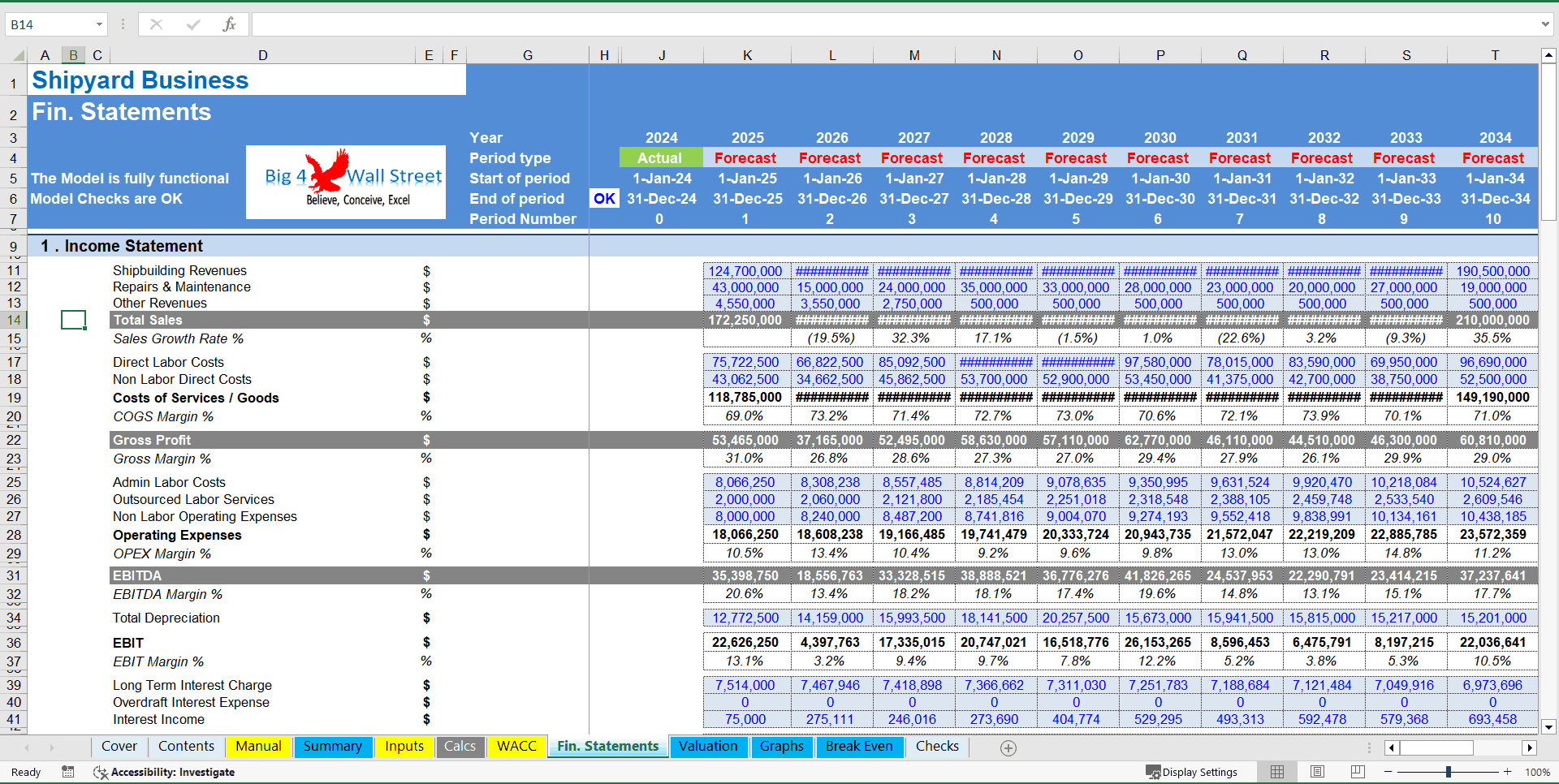Screen dimensions: 1559x784
Task: Click the vertical scrollbar thumb
Action: [1548, 142]
